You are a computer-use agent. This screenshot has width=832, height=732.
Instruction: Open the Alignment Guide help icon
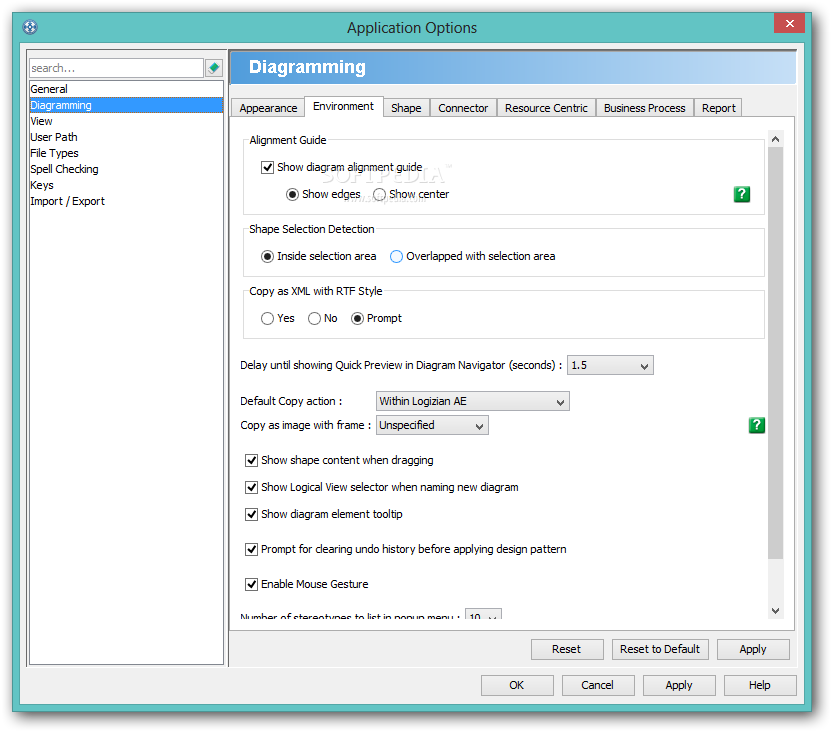click(741, 194)
